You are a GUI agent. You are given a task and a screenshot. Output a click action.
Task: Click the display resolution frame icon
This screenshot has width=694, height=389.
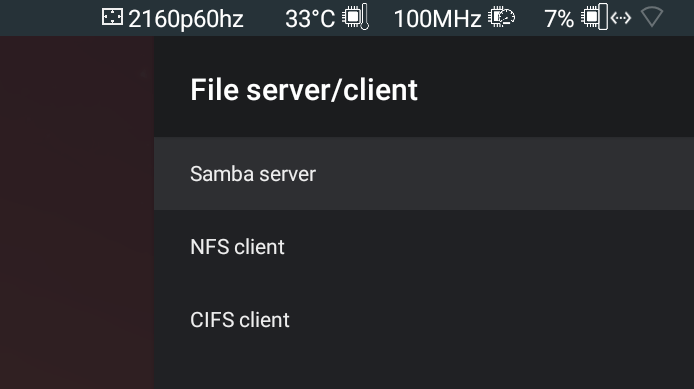(x=112, y=17)
